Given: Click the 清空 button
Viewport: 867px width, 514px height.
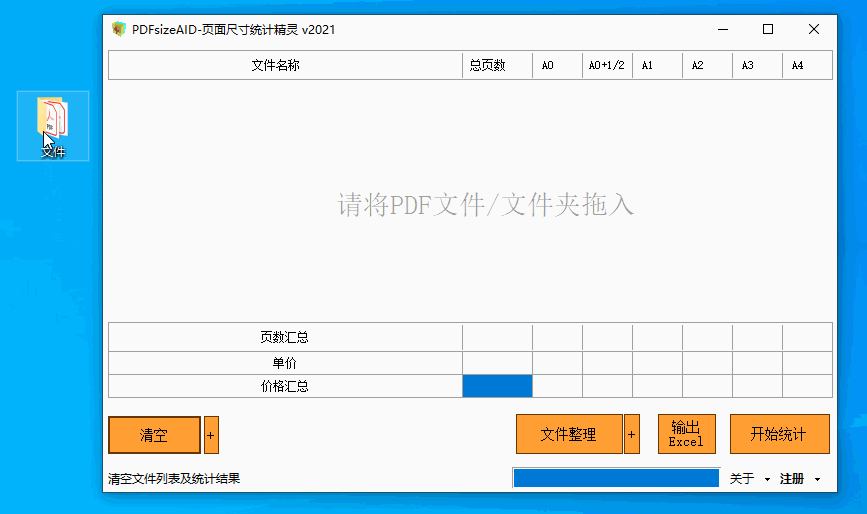Looking at the screenshot, I should [154, 435].
